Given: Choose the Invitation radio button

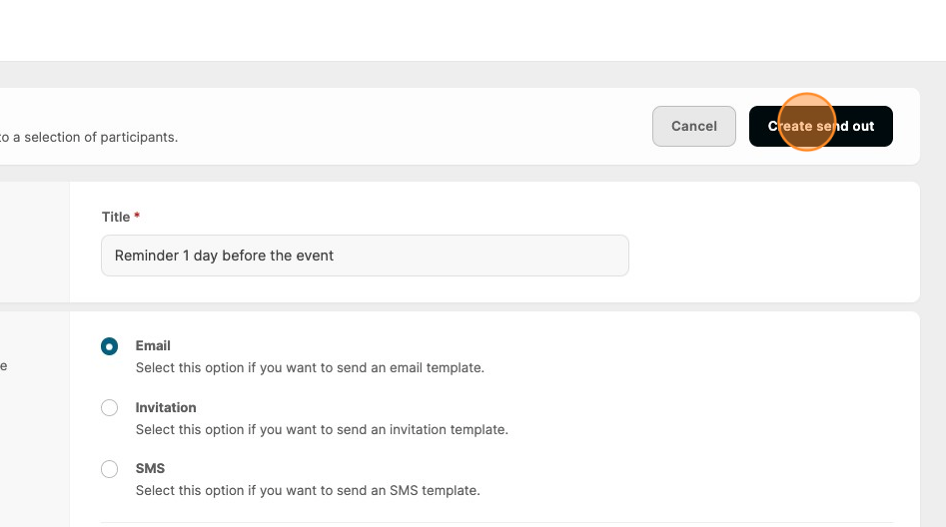Looking at the screenshot, I should click(110, 408).
